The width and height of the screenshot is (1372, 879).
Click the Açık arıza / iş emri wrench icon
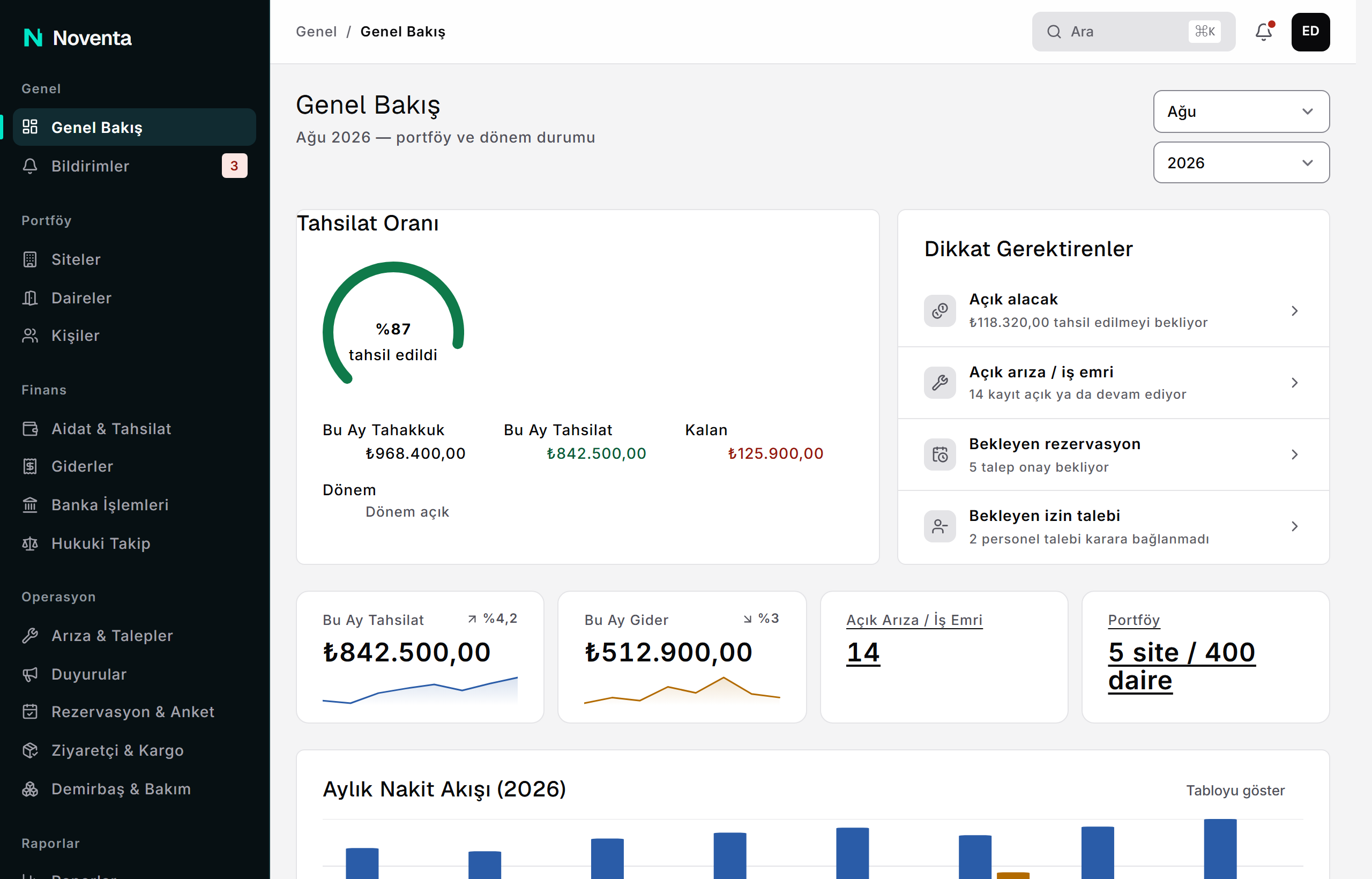[940, 383]
